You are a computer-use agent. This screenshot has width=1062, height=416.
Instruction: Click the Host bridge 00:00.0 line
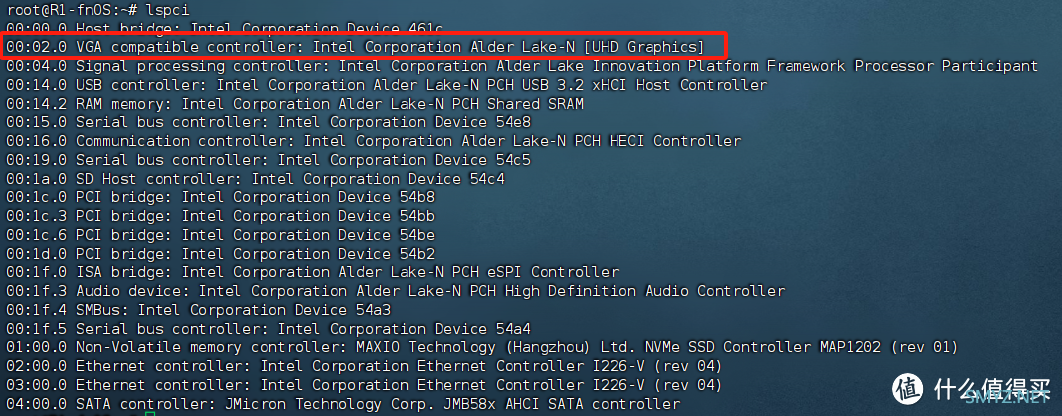pyautogui.click(x=224, y=28)
